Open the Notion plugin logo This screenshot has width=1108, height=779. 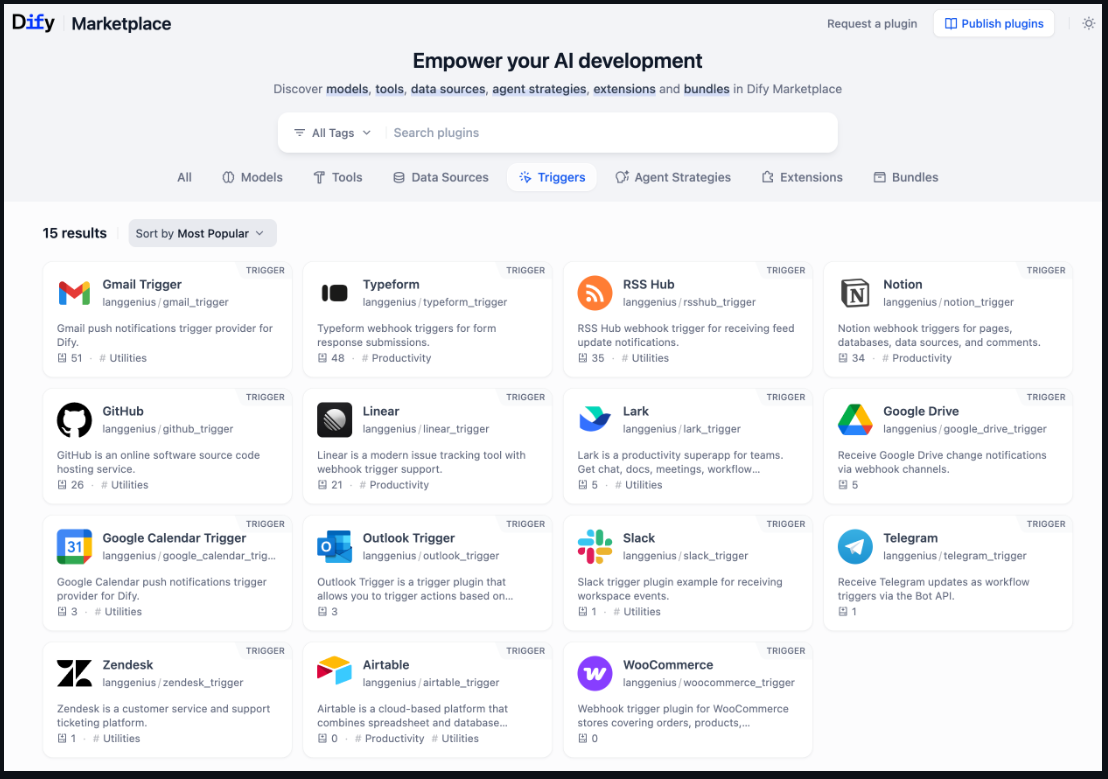[855, 293]
